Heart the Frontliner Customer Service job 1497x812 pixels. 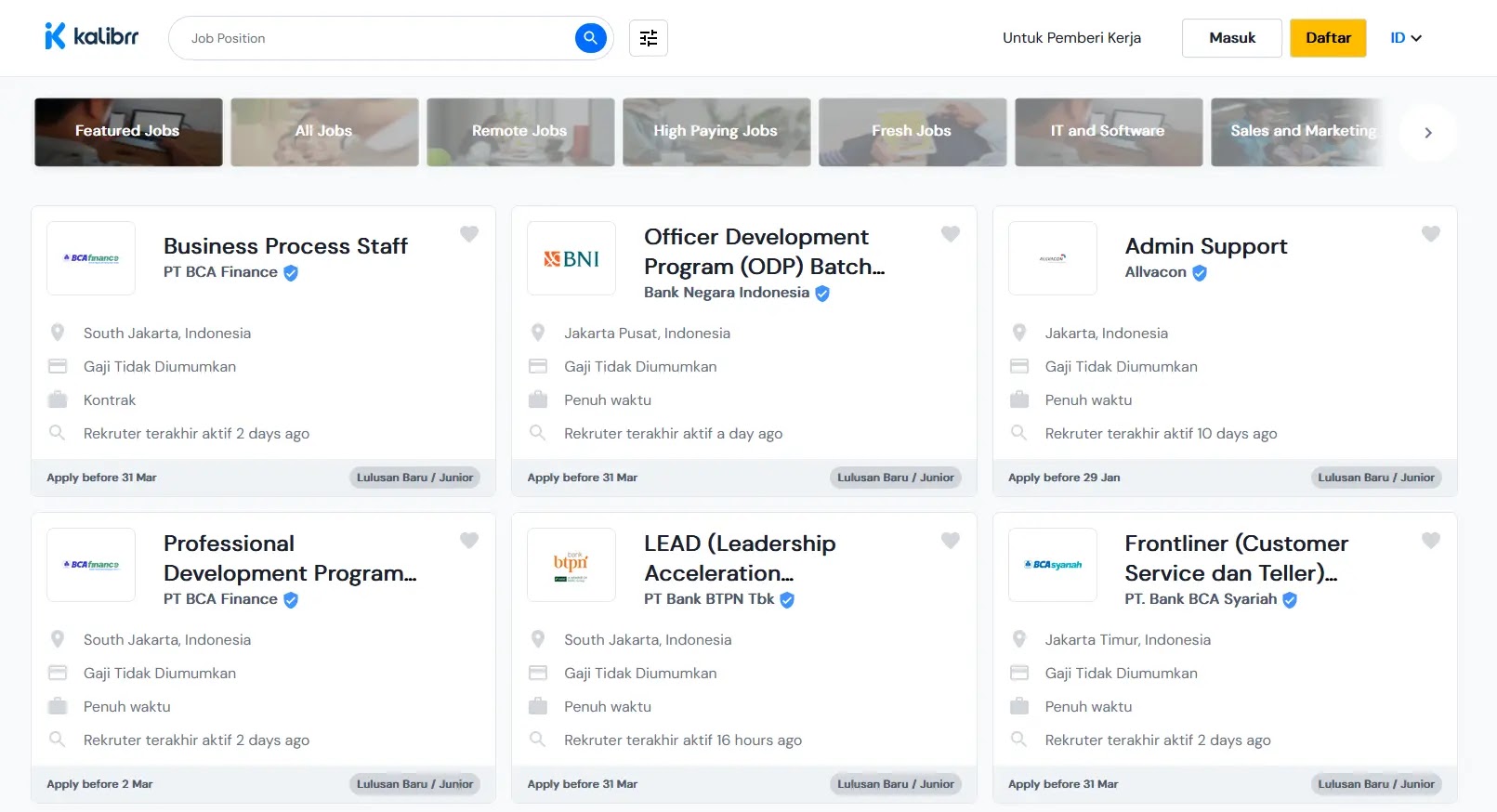point(1431,541)
